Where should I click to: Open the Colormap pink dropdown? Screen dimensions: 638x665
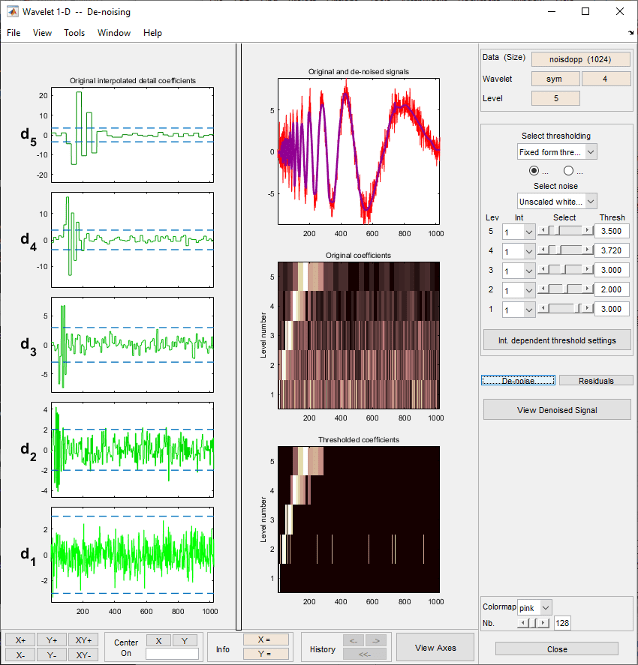pyautogui.click(x=535, y=607)
